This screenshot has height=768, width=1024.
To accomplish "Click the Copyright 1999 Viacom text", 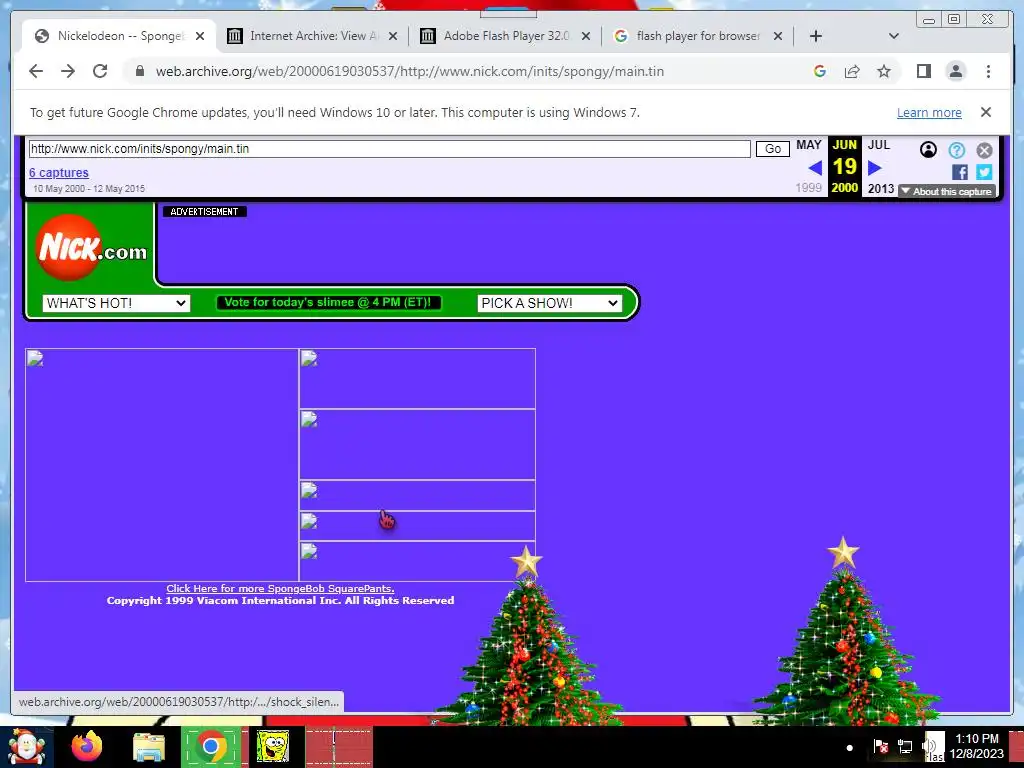I will (280, 600).
